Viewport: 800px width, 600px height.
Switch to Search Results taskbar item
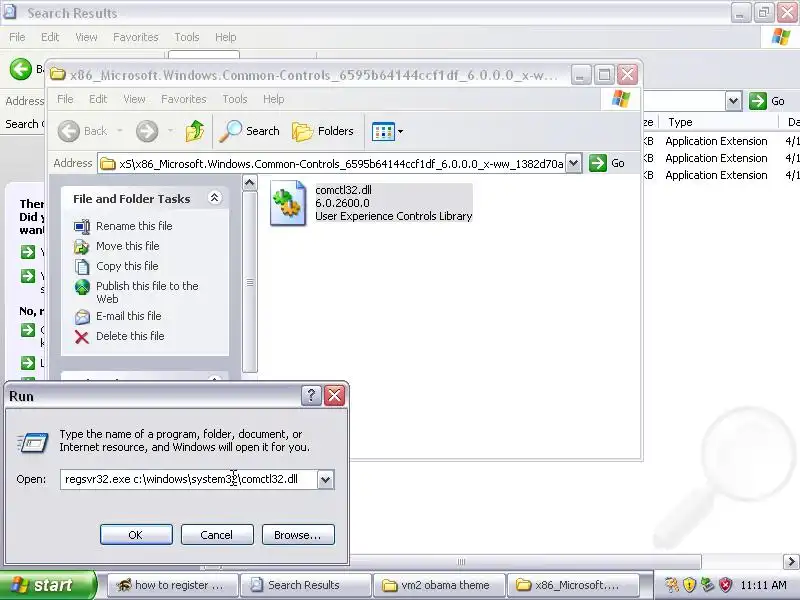click(305, 585)
